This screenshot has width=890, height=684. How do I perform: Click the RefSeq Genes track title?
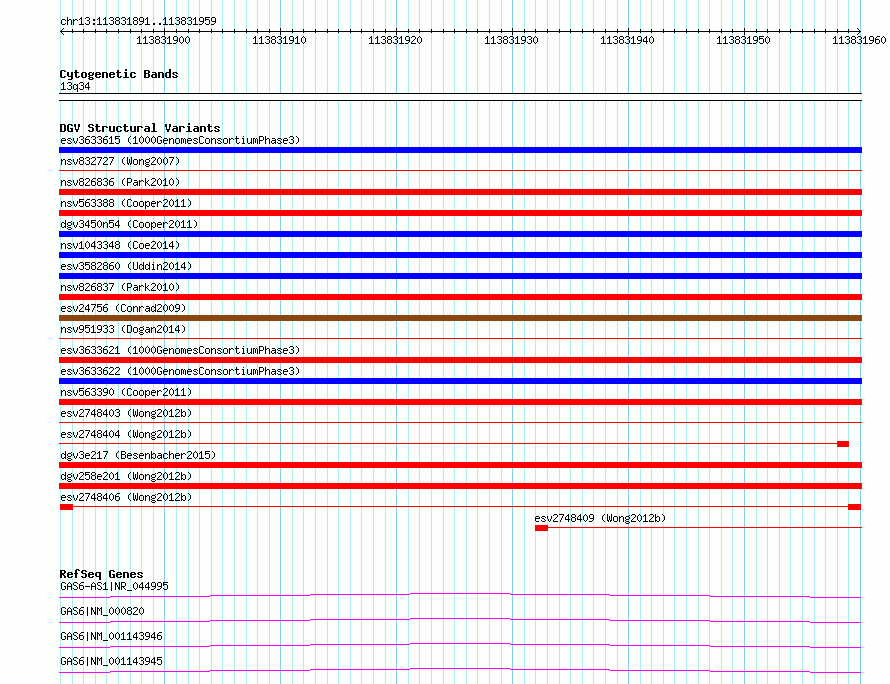[x=101, y=574]
